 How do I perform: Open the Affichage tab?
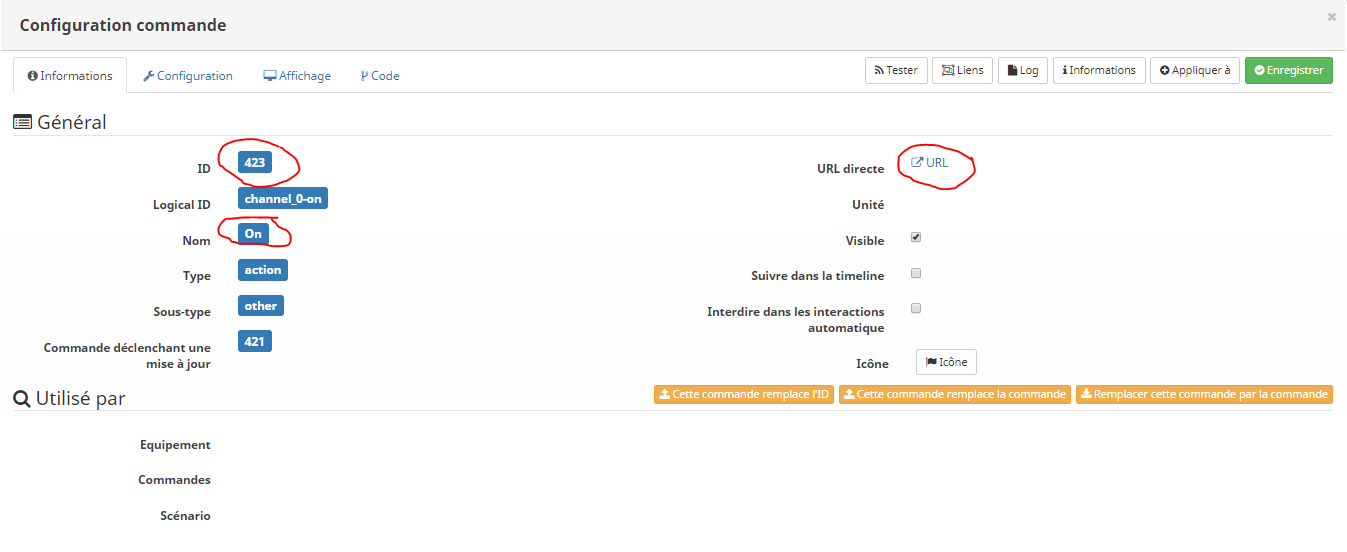297,76
